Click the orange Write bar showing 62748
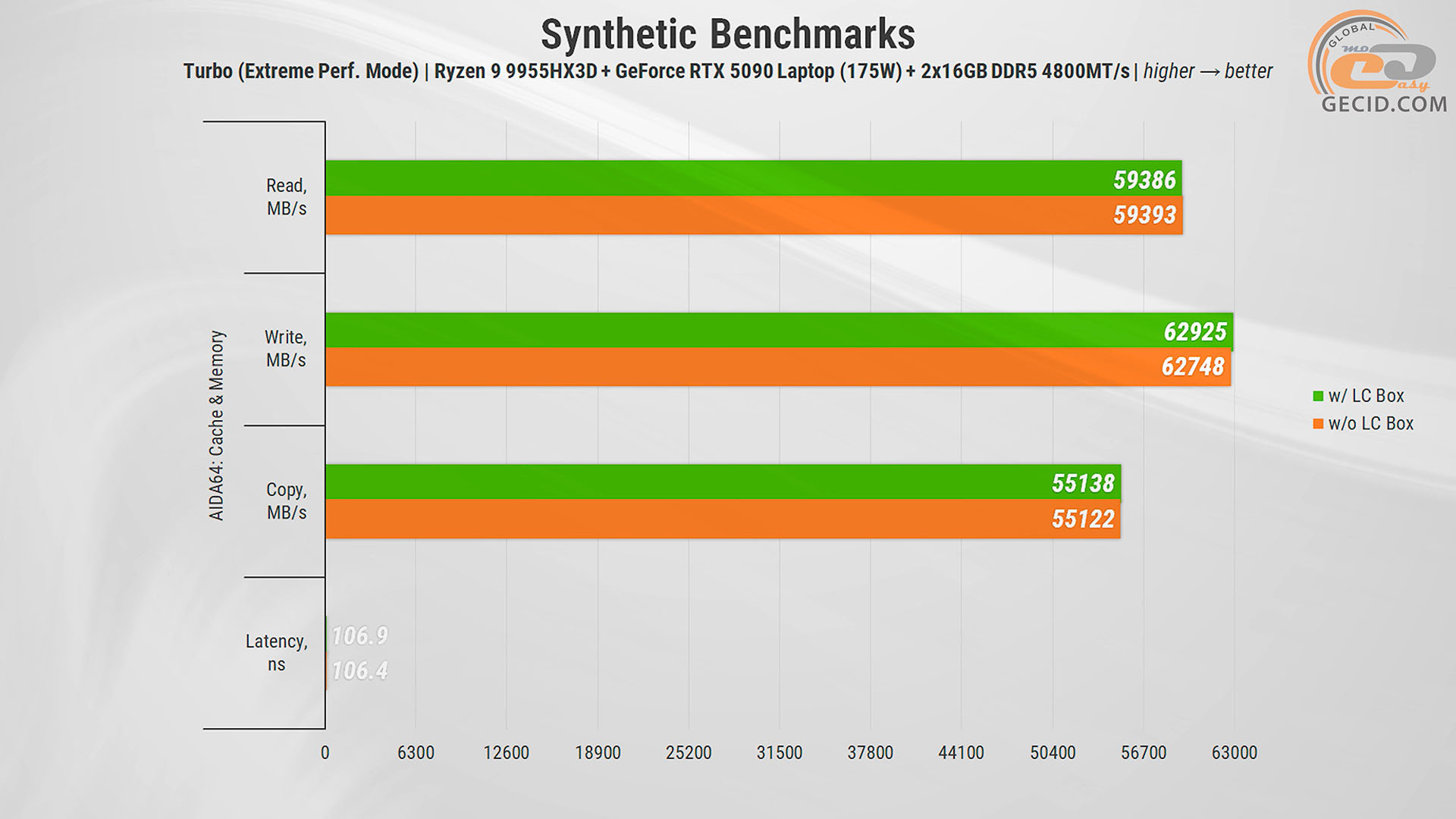 (x=777, y=367)
